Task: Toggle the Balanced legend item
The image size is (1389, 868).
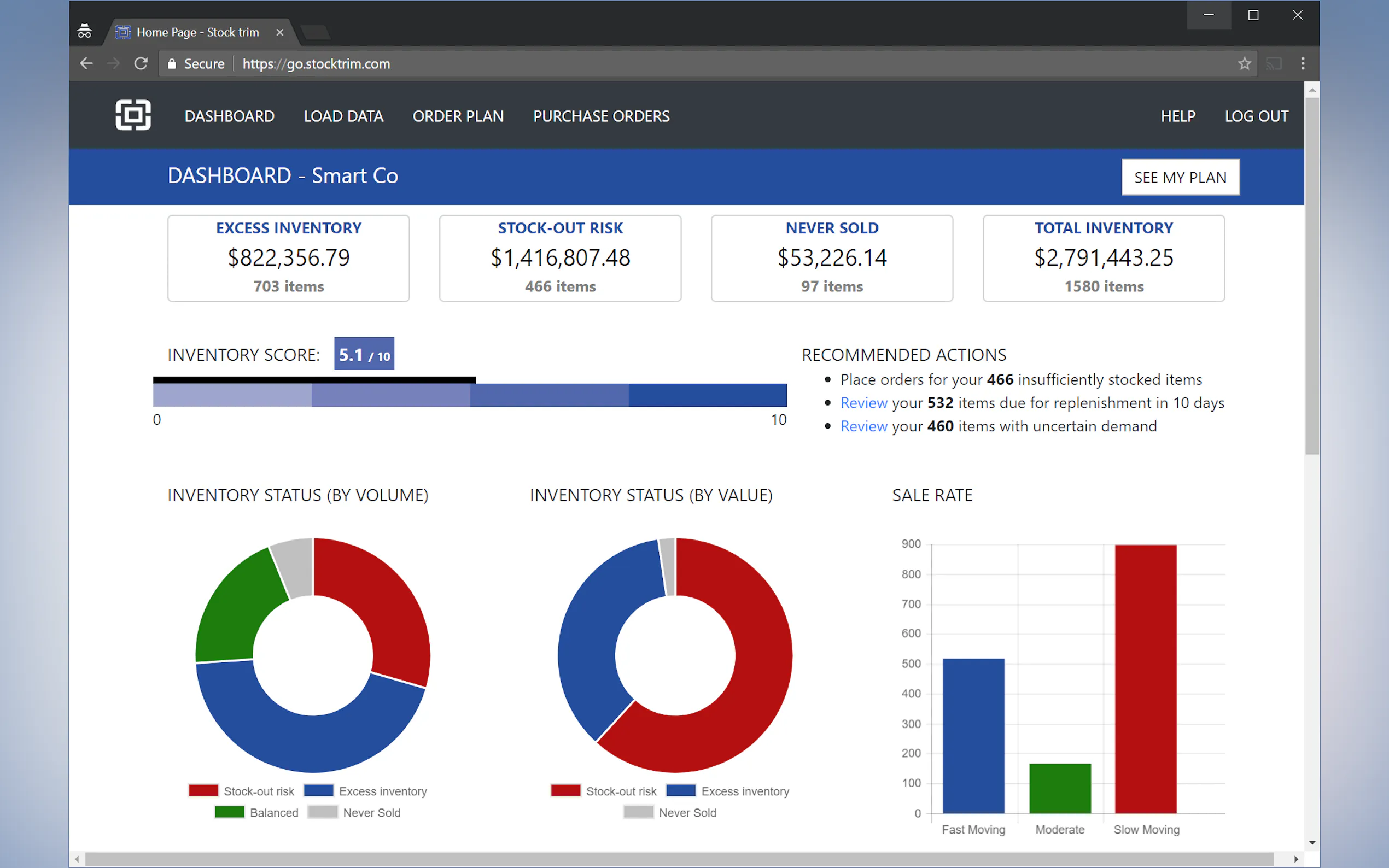Action: (x=256, y=812)
